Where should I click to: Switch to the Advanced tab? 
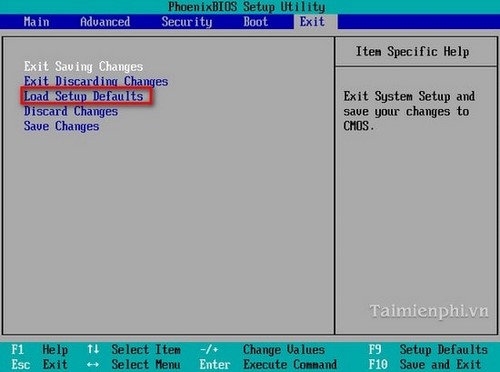pyautogui.click(x=105, y=22)
